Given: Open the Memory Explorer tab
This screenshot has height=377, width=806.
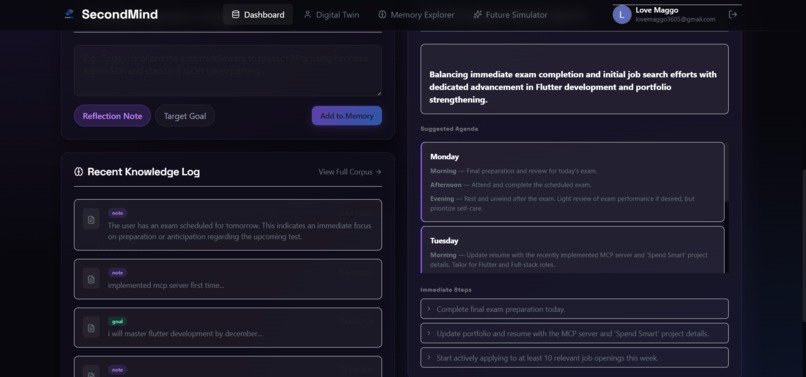Looking at the screenshot, I should point(416,14).
